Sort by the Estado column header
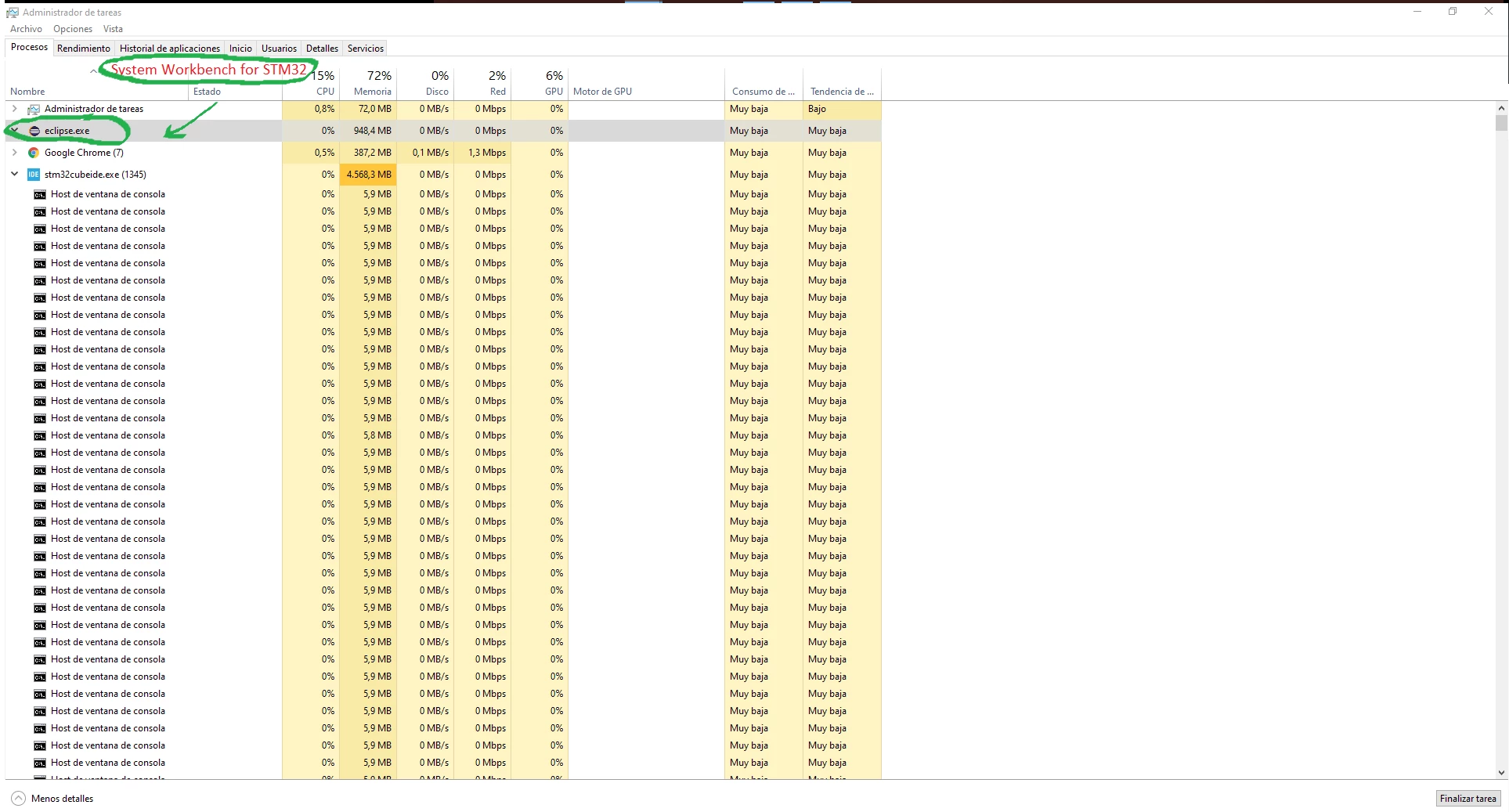The height and width of the screenshot is (812, 1509). tap(235, 85)
